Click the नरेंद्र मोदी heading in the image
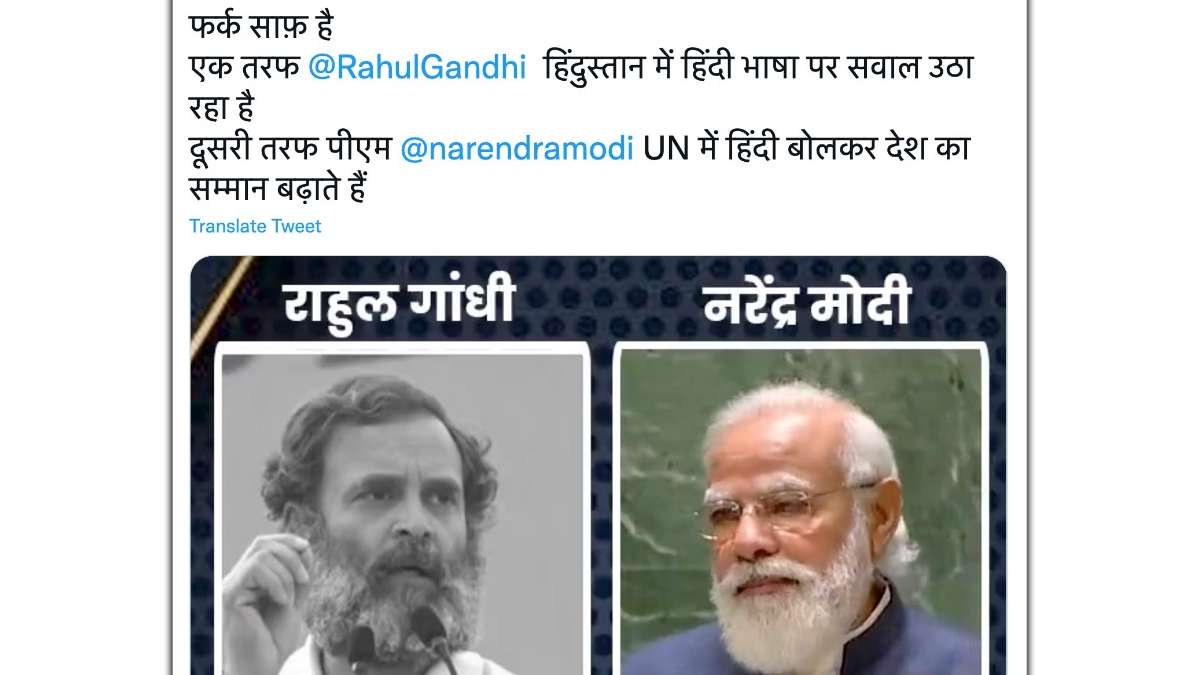 click(807, 301)
